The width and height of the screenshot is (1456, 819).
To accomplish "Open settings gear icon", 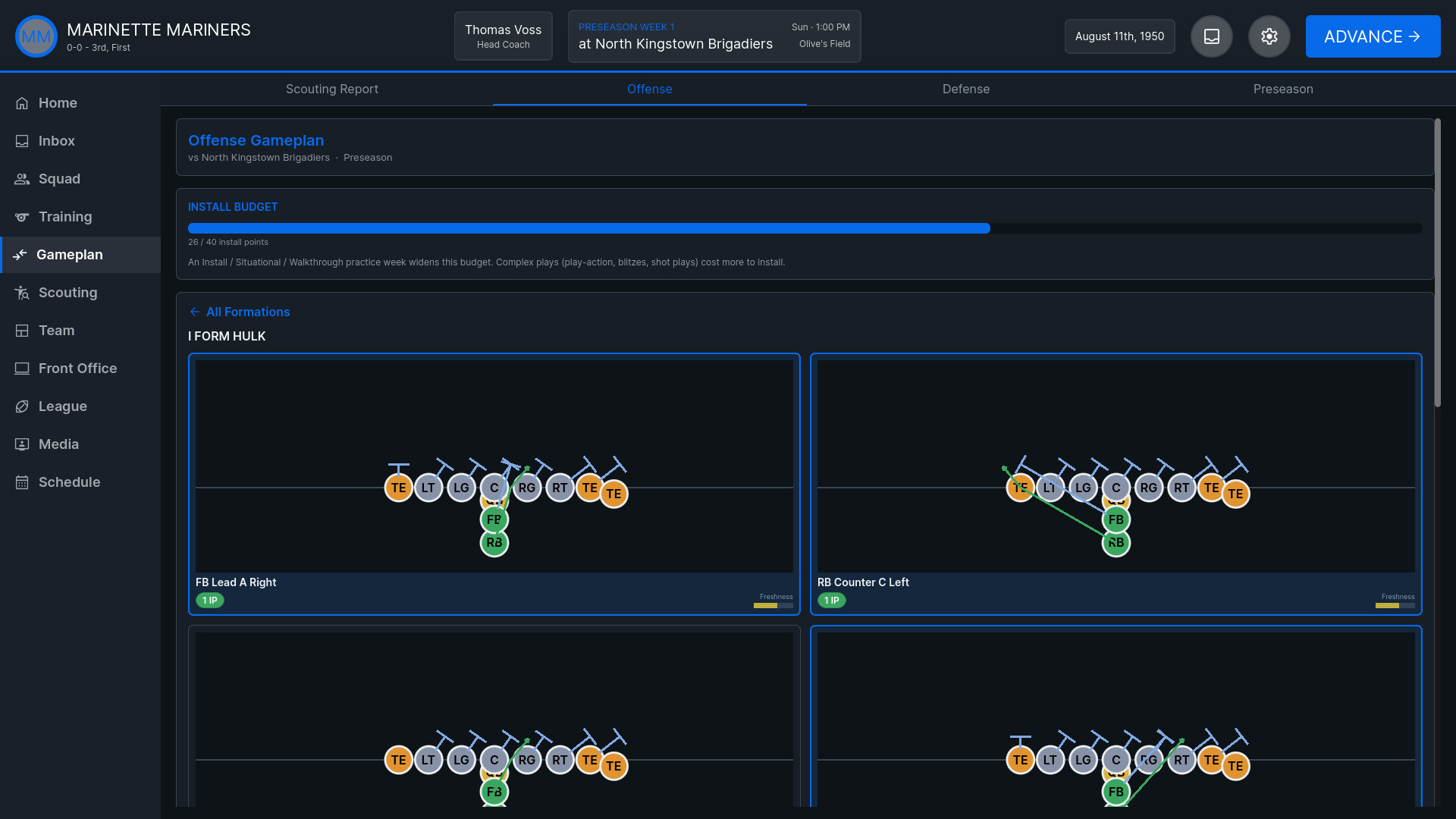I will (x=1269, y=36).
